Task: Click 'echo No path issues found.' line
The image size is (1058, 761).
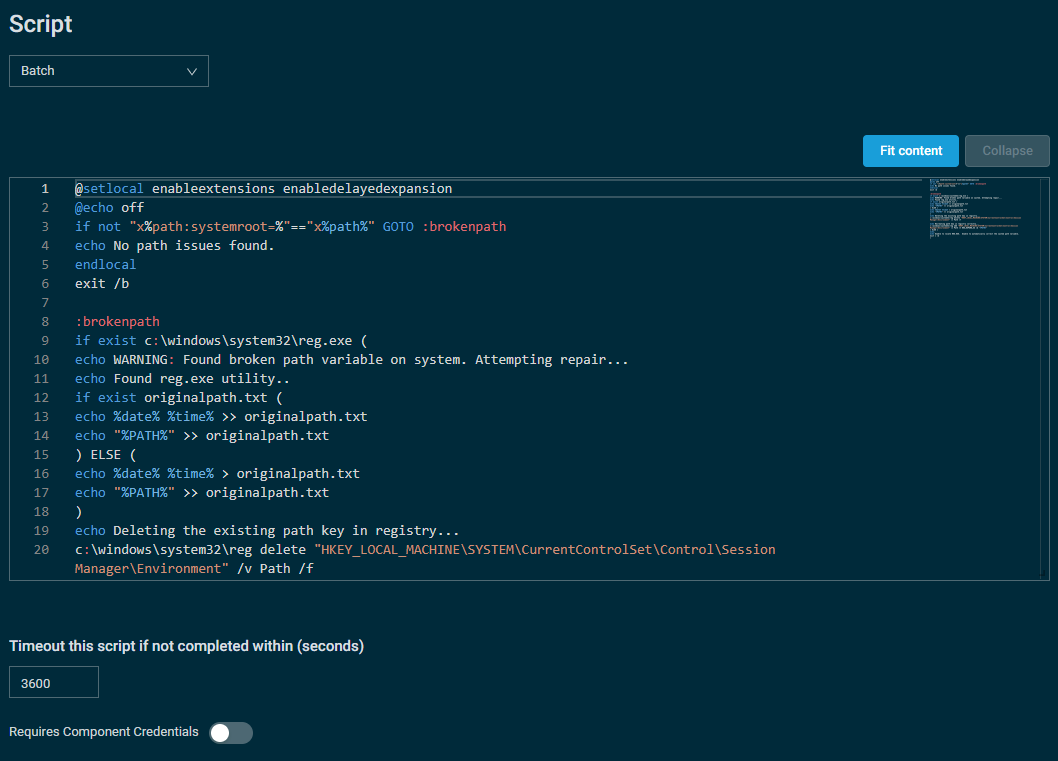Action: 175,246
